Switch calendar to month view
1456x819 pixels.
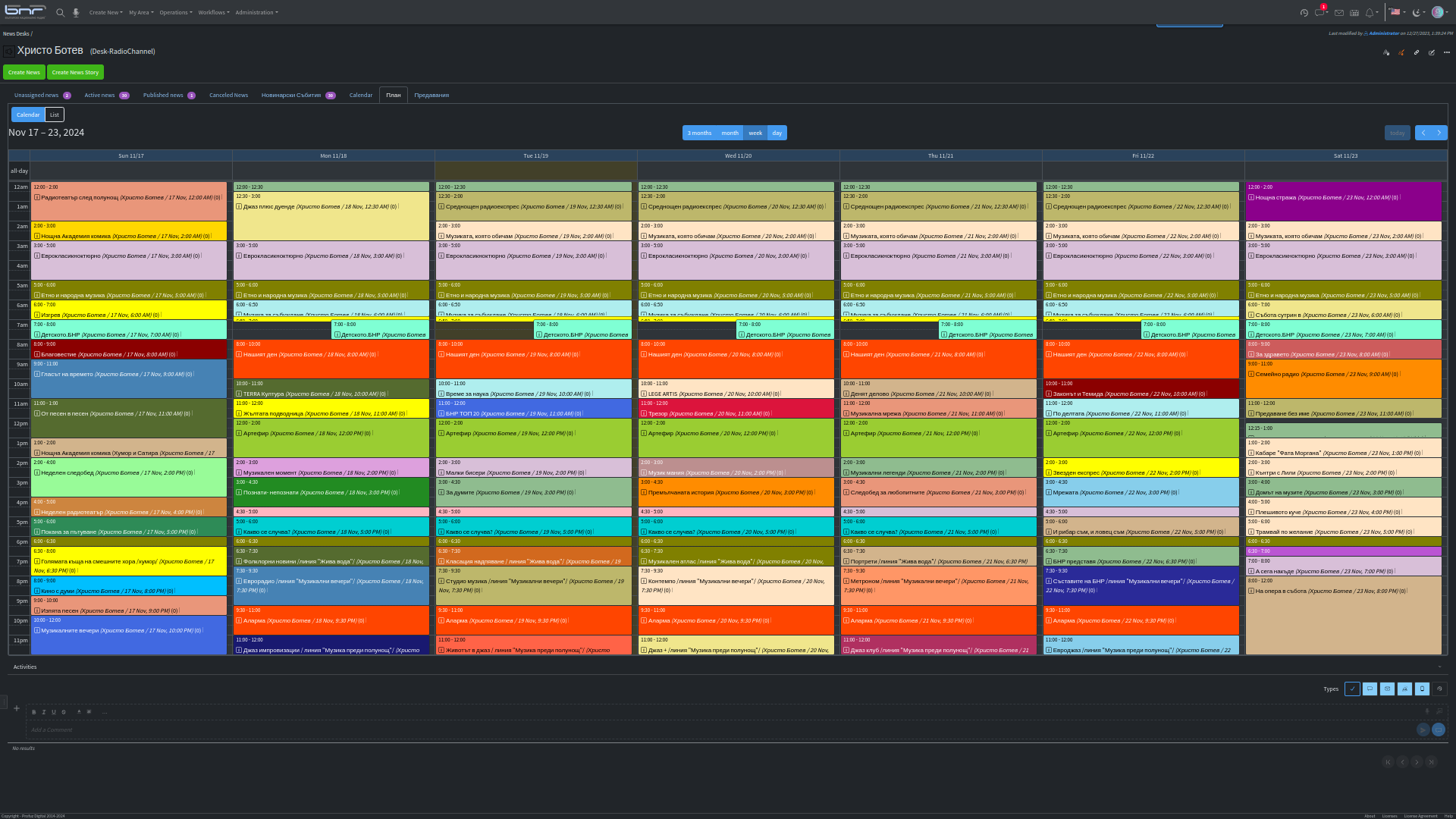point(730,133)
